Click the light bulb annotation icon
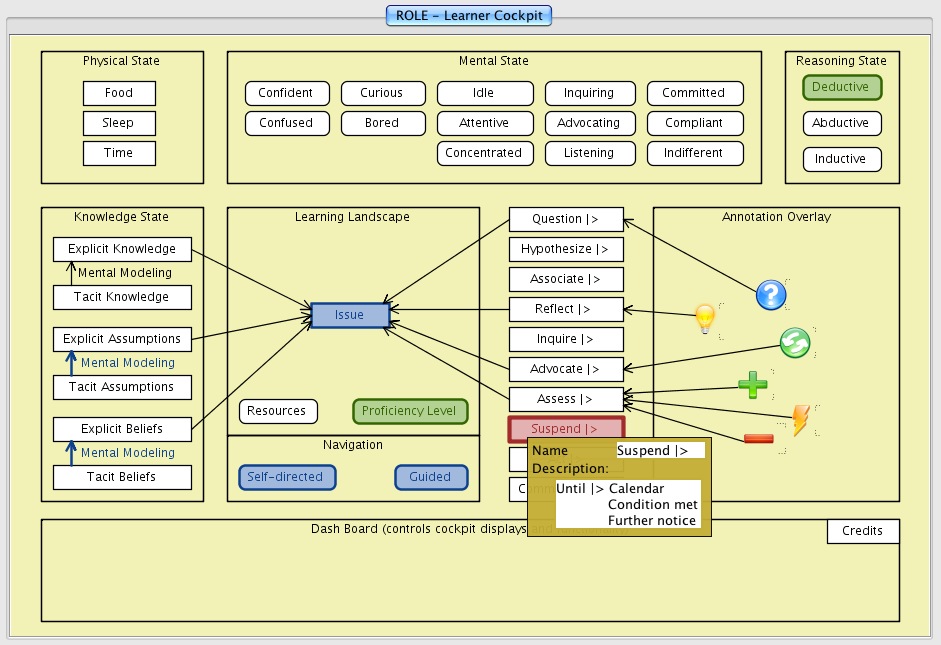941x645 pixels. coord(705,319)
